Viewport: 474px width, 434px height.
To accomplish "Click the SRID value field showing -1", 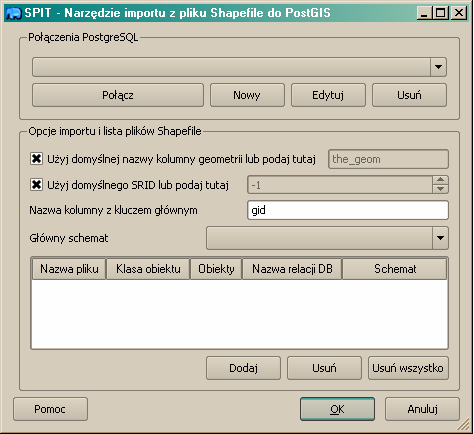I will point(340,185).
